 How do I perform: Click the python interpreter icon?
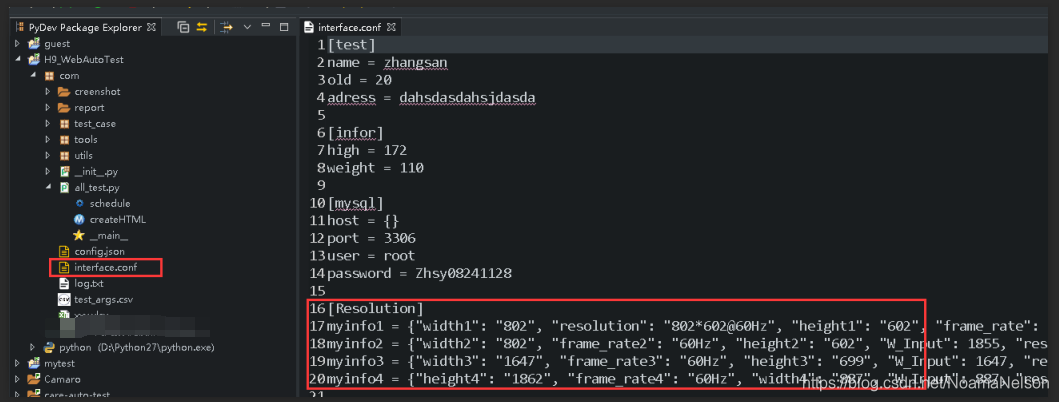point(49,347)
